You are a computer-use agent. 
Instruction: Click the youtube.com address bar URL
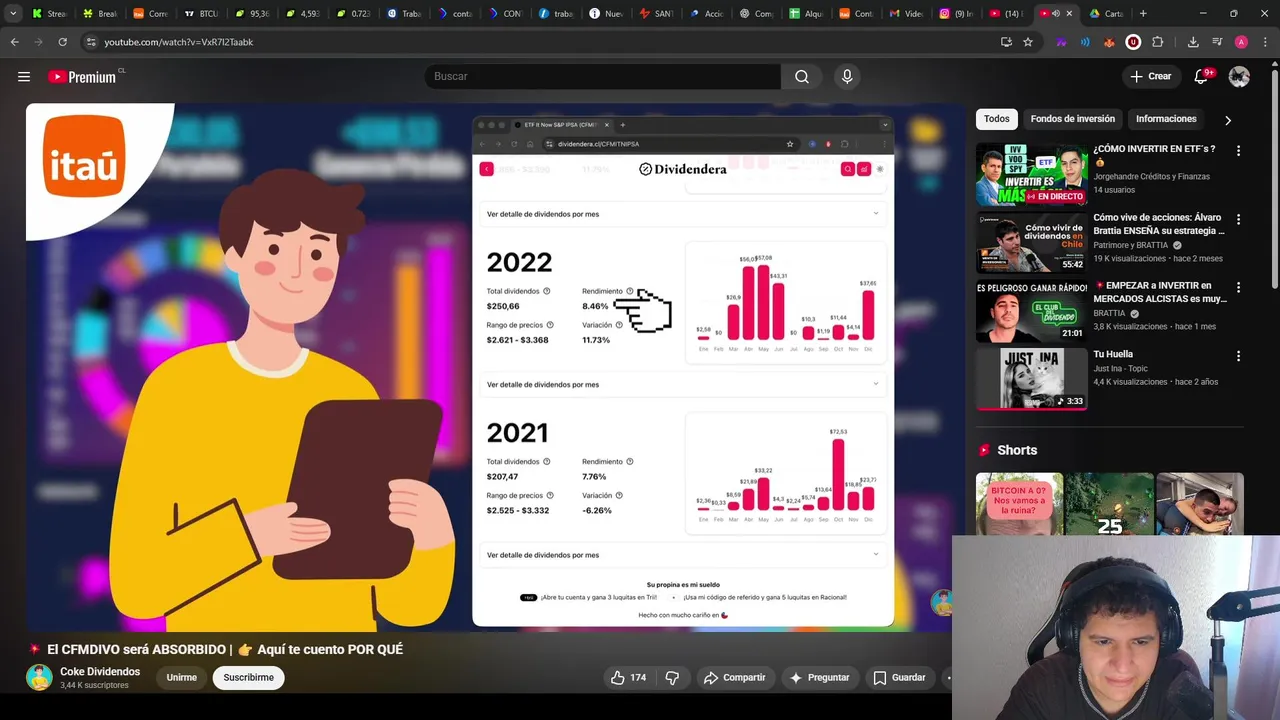click(x=179, y=42)
